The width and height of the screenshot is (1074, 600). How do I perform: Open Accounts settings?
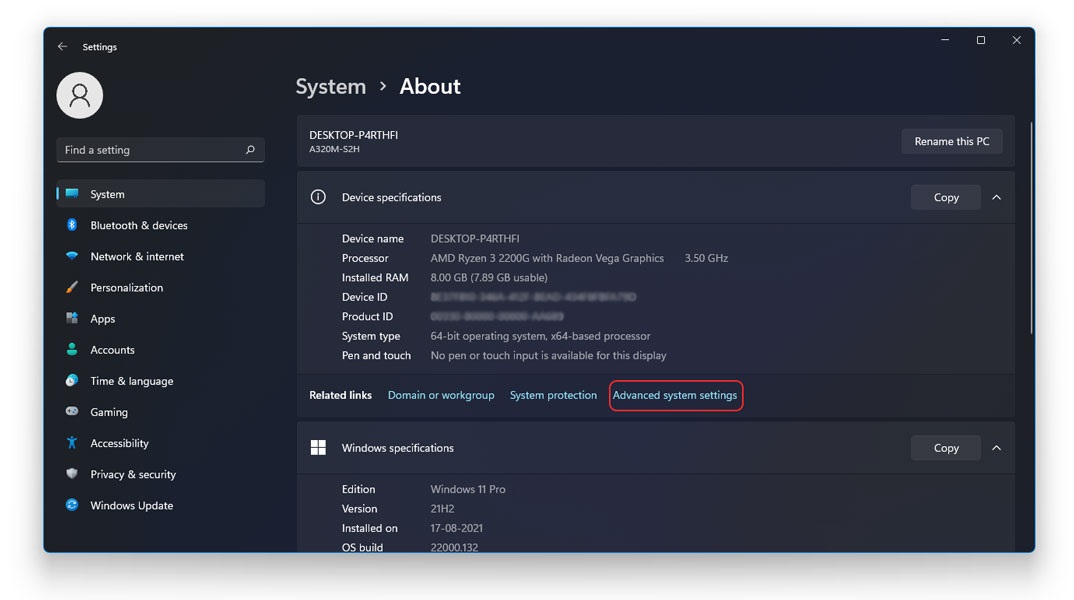112,349
